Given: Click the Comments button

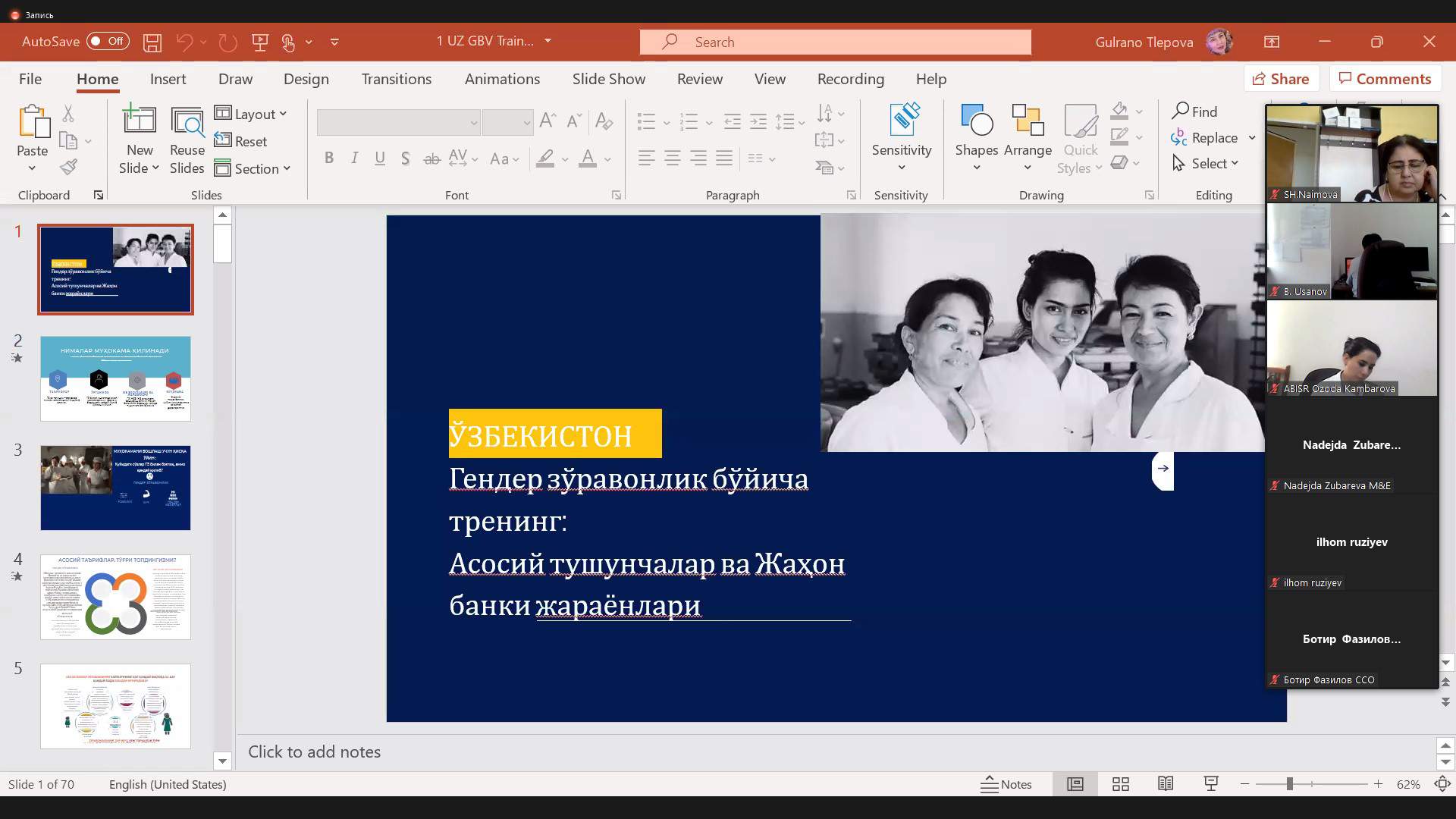Looking at the screenshot, I should [1384, 79].
